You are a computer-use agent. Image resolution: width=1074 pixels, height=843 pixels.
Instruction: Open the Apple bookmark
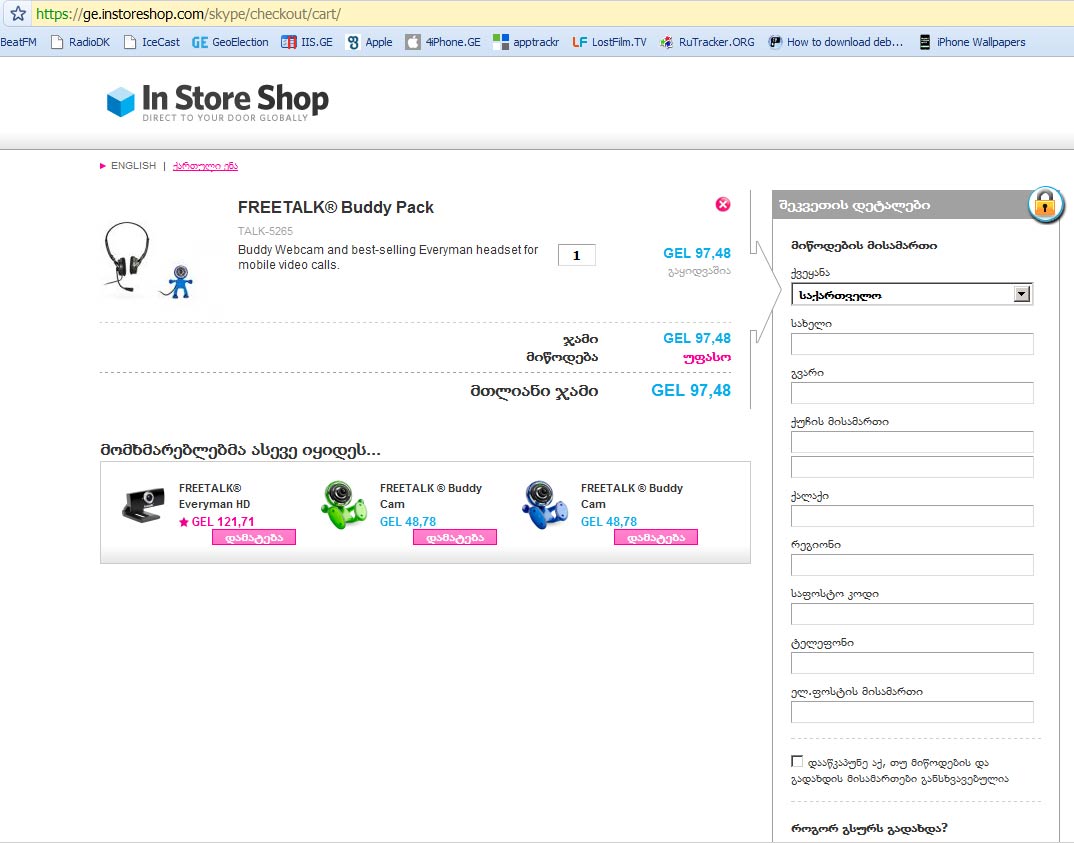click(369, 42)
